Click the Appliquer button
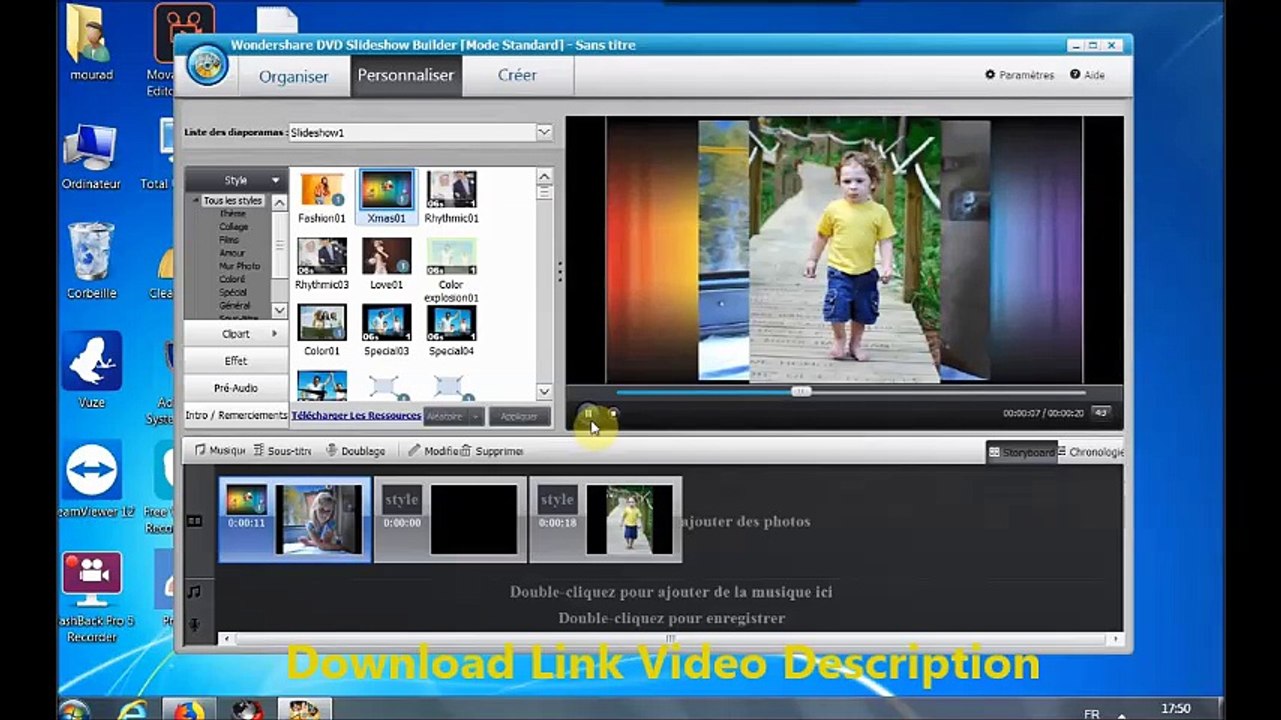This screenshot has width=1281, height=720. pyautogui.click(x=519, y=416)
